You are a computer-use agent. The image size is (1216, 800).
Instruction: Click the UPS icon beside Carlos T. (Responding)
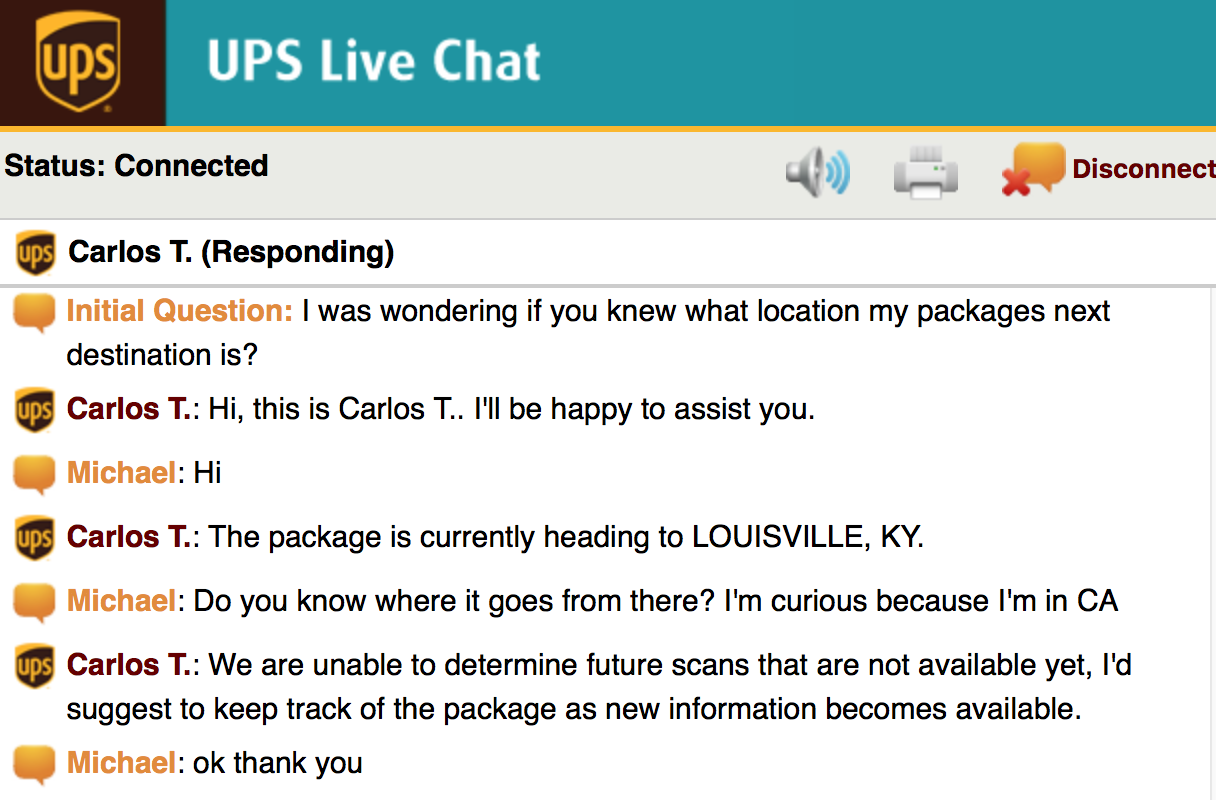(36, 253)
